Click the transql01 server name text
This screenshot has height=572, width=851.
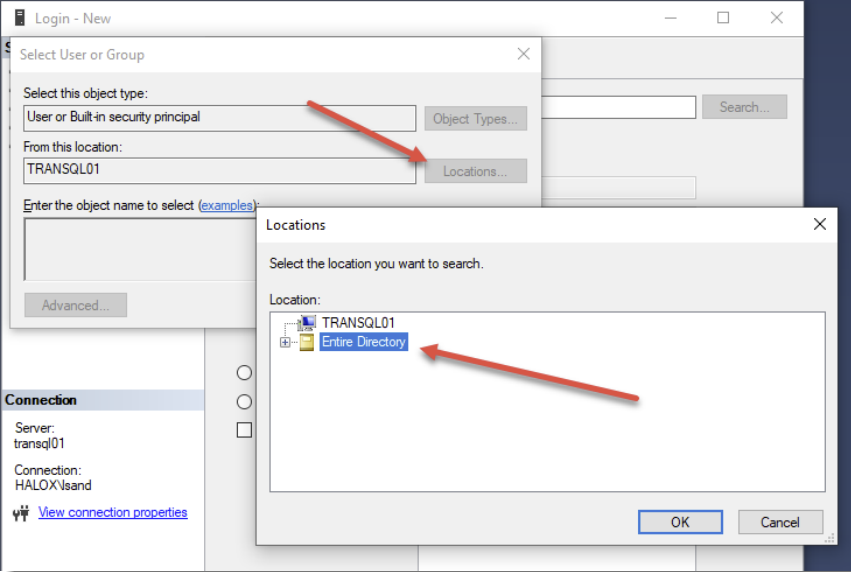[x=39, y=443]
